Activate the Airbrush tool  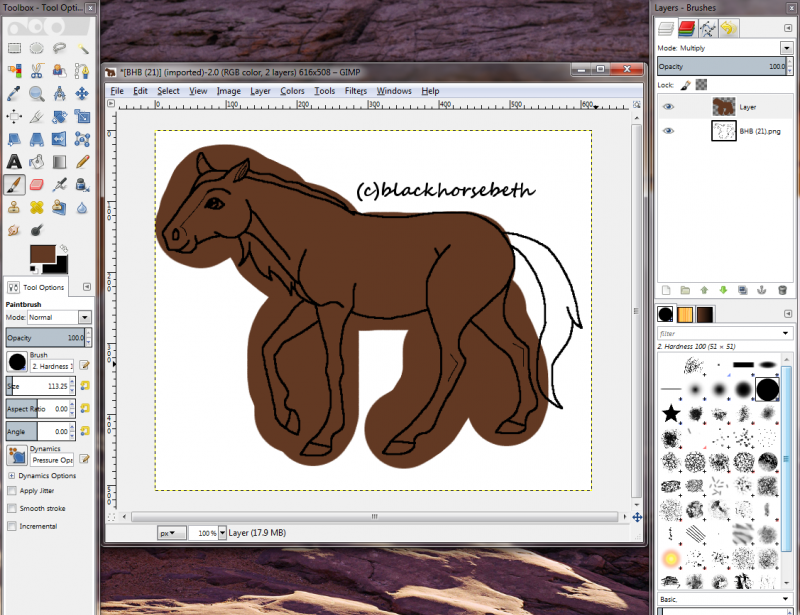point(59,184)
